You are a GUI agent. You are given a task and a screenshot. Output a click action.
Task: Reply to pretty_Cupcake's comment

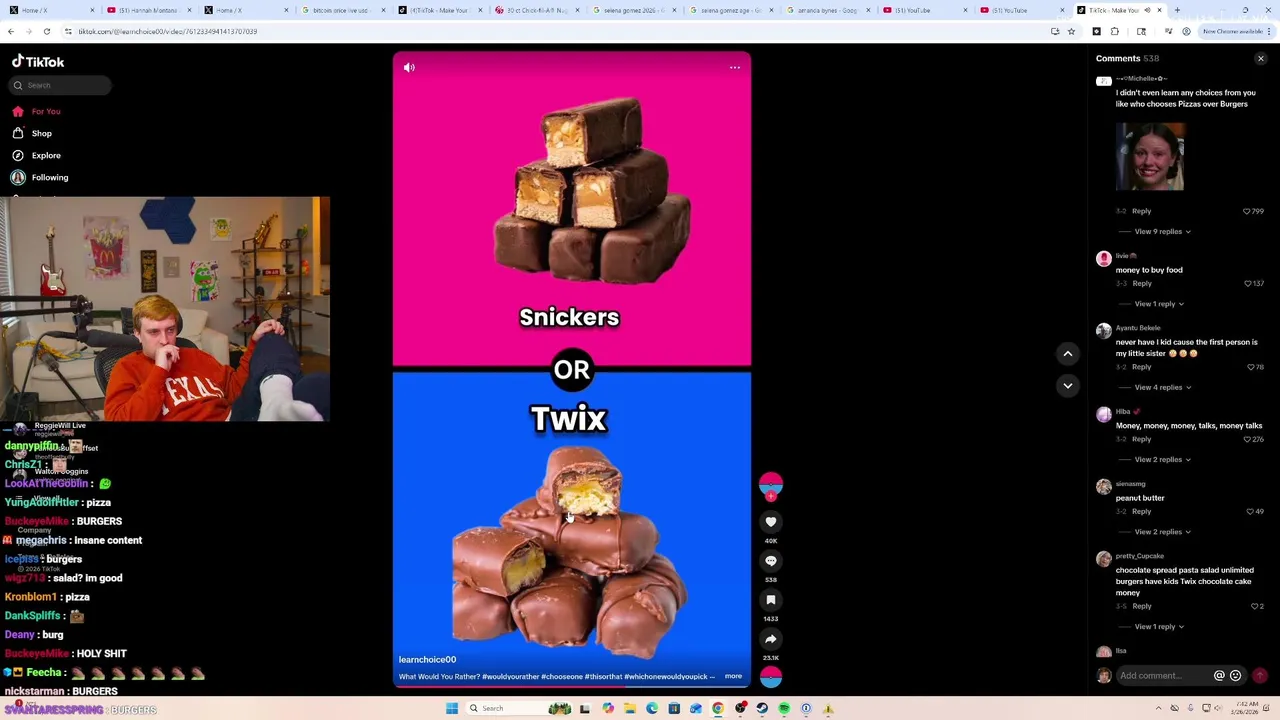[x=1141, y=606]
